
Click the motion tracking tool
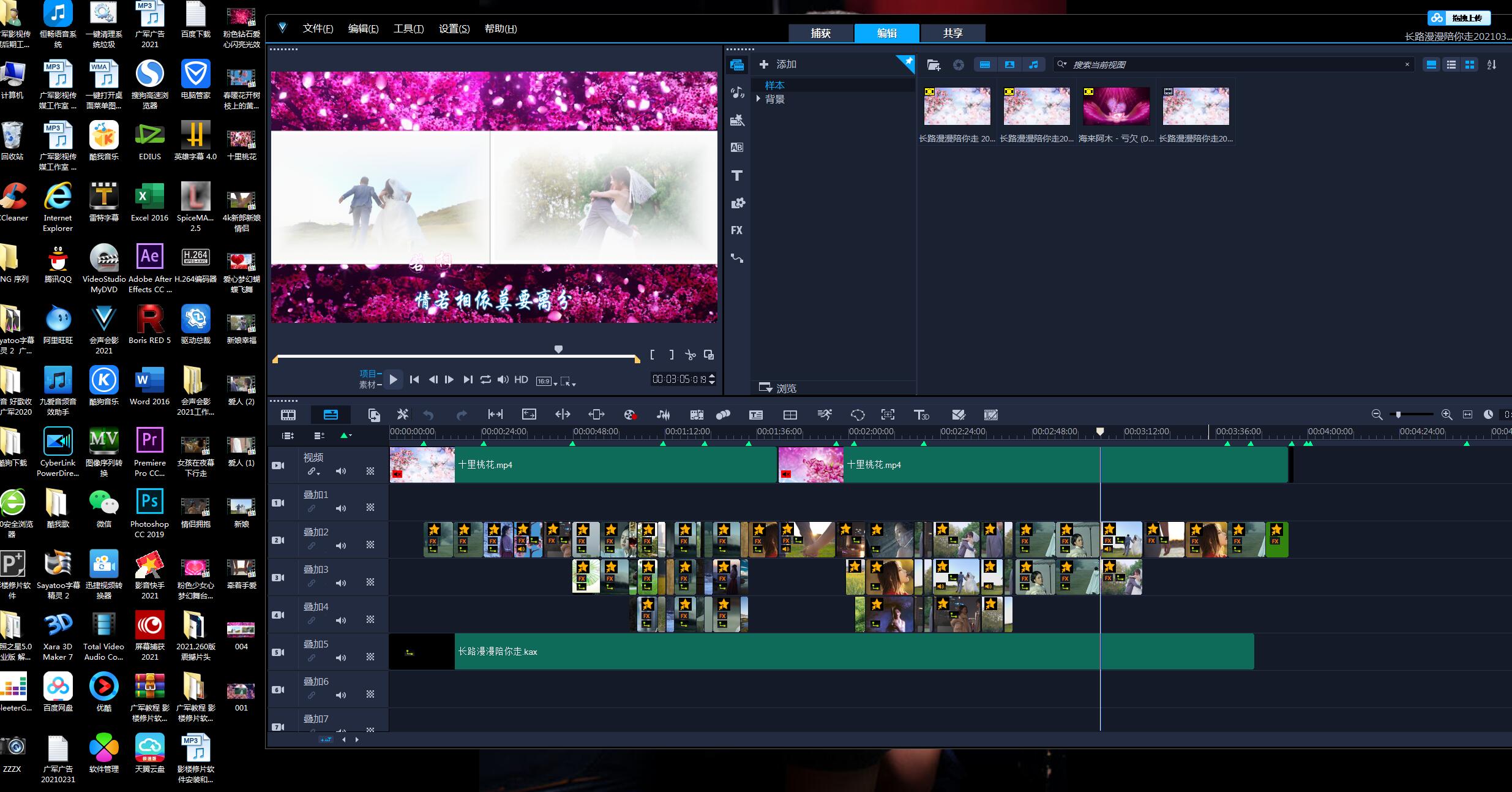point(723,415)
